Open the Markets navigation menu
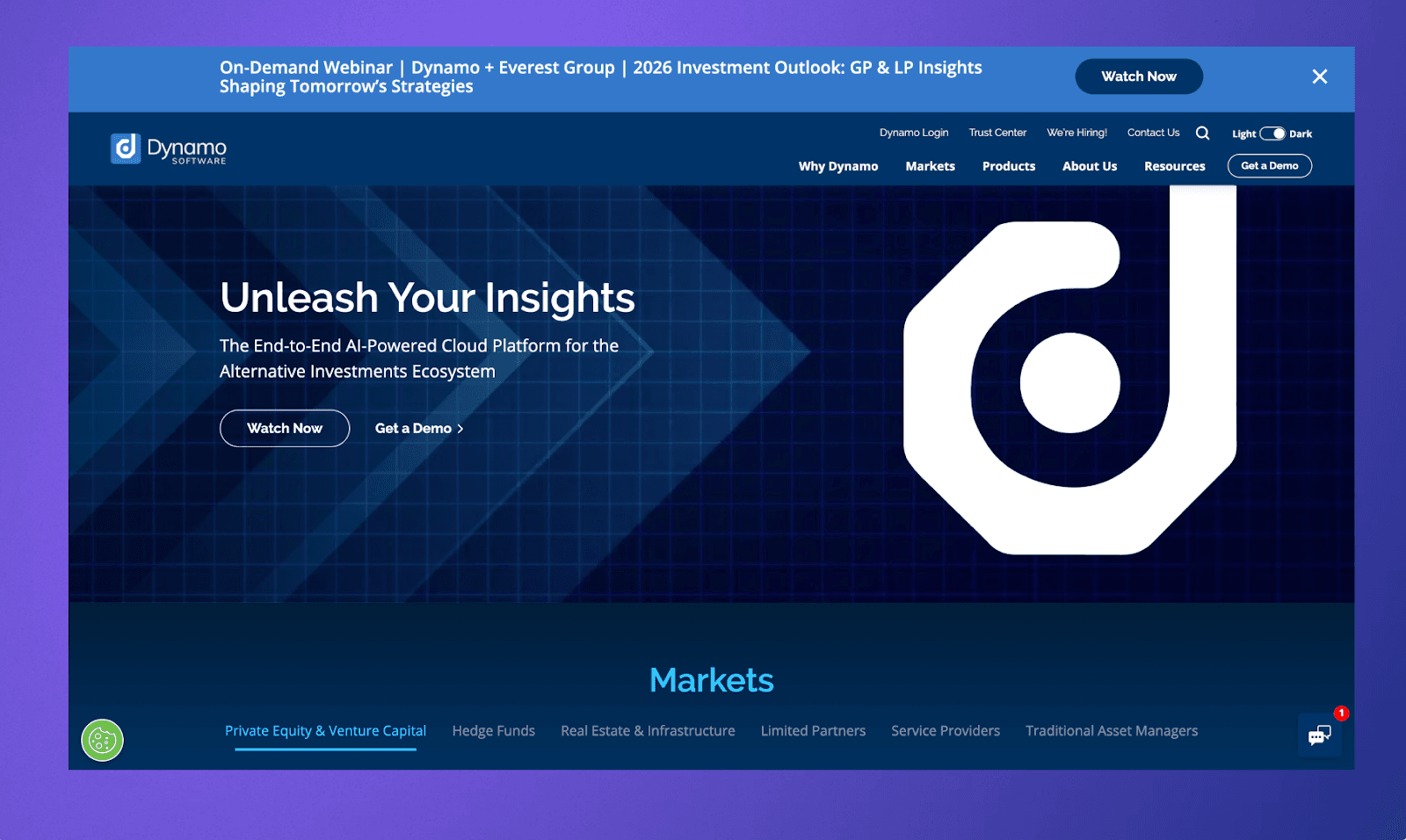1406x840 pixels. tap(930, 166)
